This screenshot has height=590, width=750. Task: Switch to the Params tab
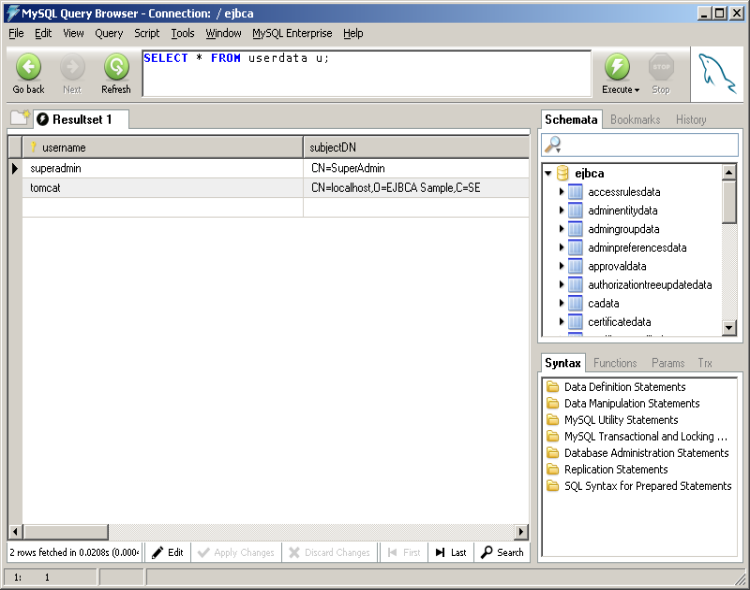click(668, 363)
